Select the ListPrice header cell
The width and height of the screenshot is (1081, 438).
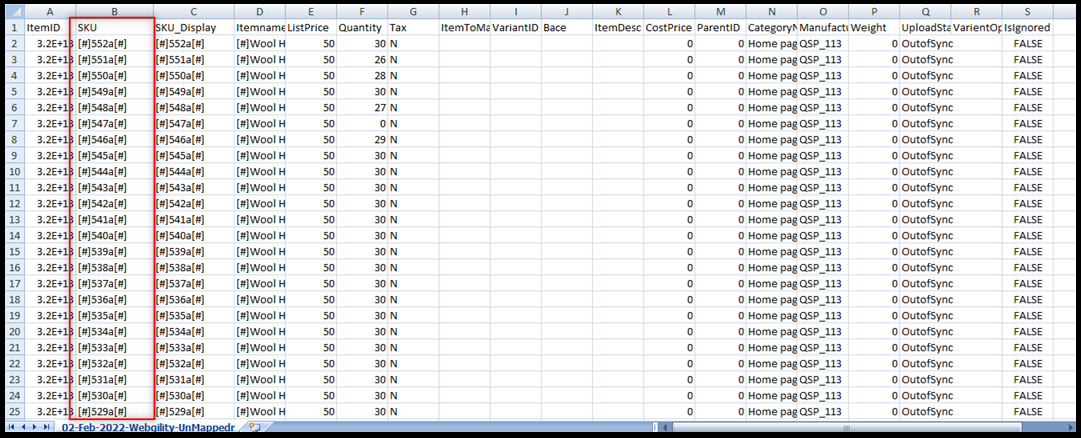point(311,27)
